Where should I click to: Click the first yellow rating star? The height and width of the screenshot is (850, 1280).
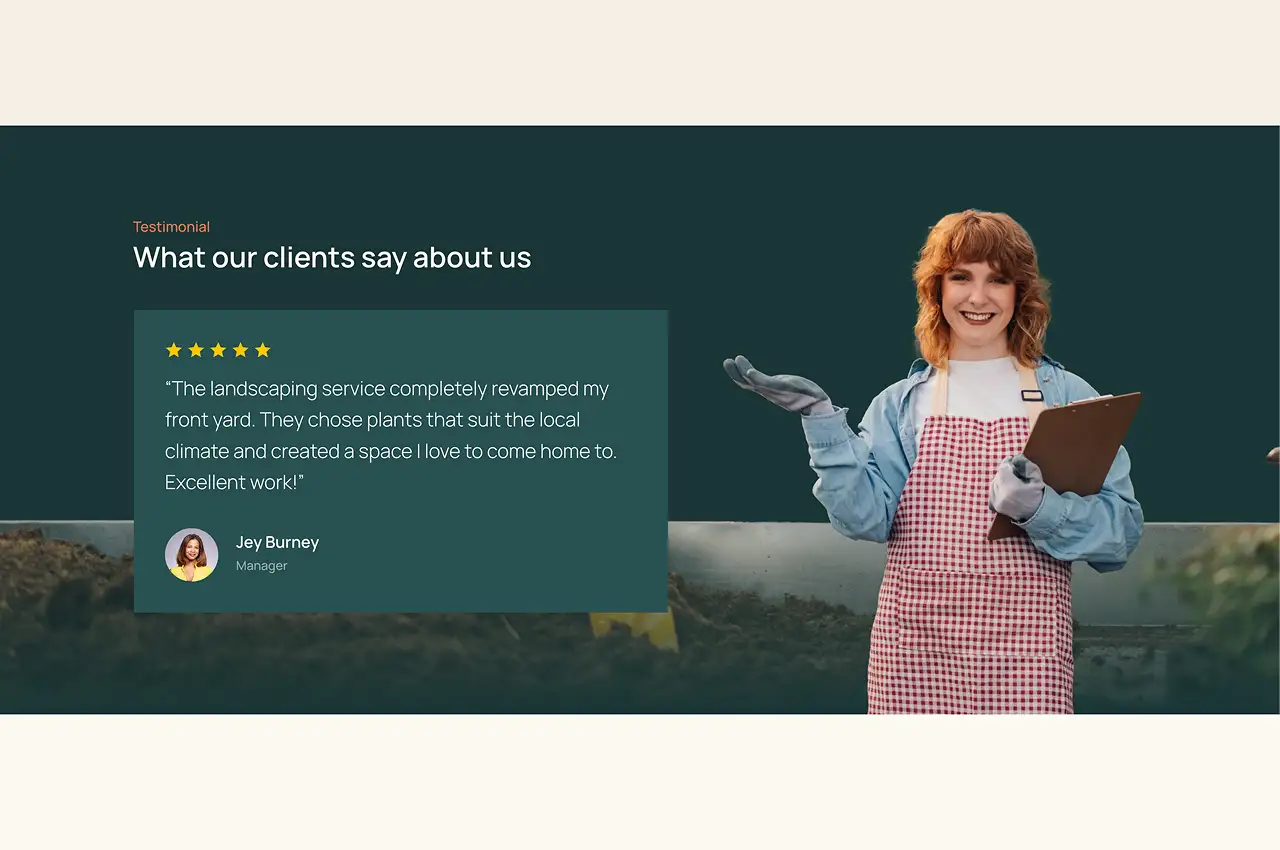174,350
